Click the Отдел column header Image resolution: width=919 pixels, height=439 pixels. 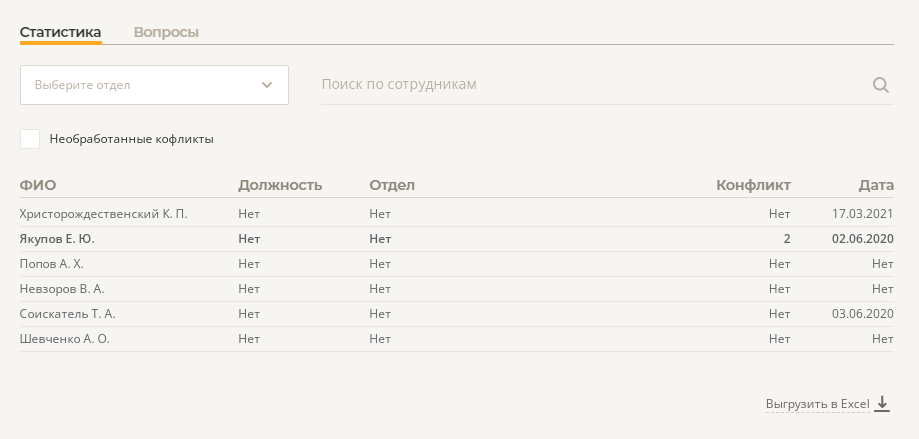click(x=392, y=185)
